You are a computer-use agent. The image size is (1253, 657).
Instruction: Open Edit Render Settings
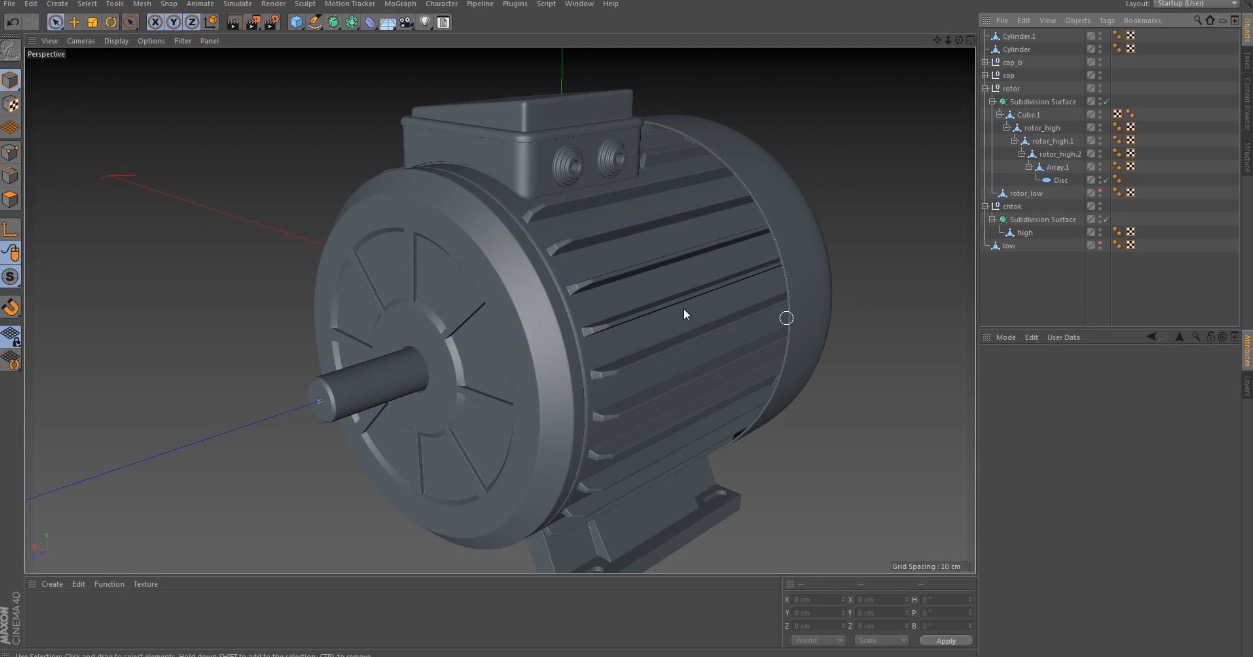[270, 22]
